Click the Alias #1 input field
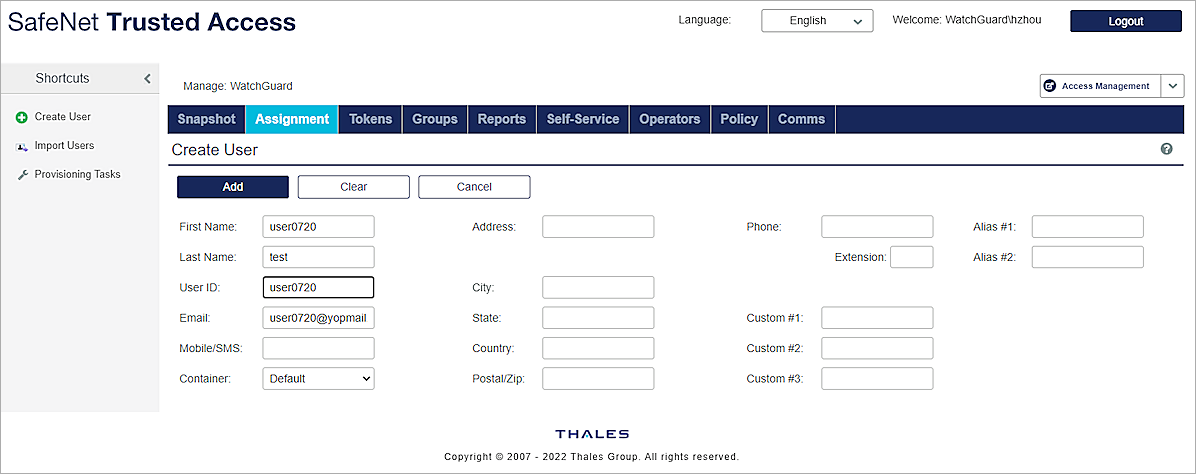This screenshot has height=474, width=1196. click(x=1088, y=227)
